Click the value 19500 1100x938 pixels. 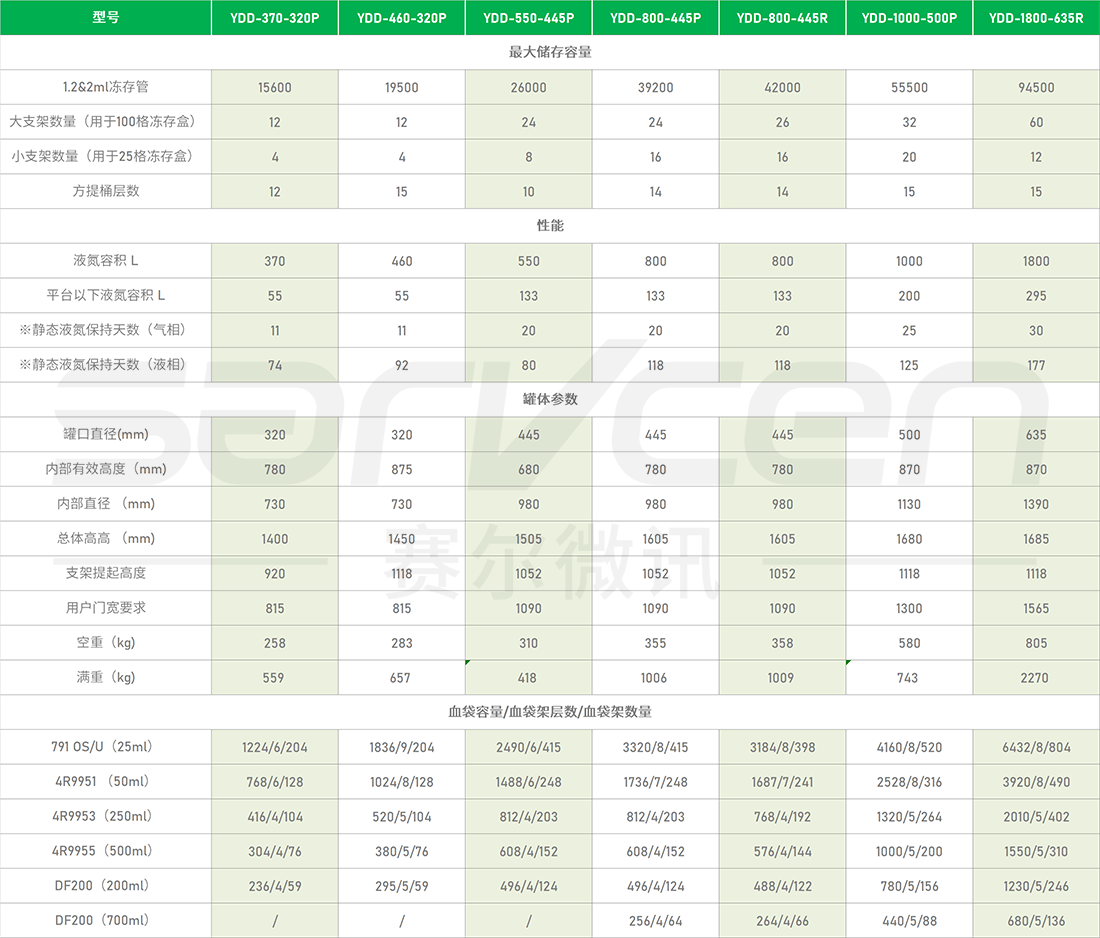click(401, 88)
